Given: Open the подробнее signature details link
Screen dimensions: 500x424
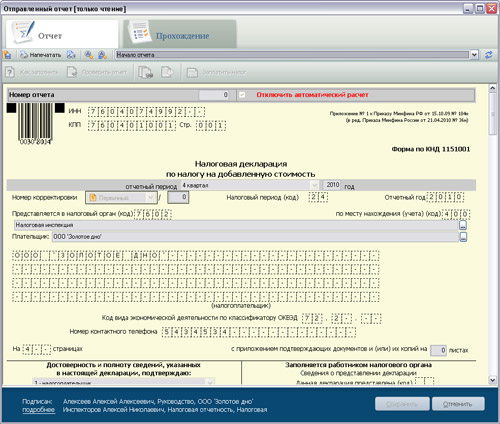Looking at the screenshot, I should [38, 410].
